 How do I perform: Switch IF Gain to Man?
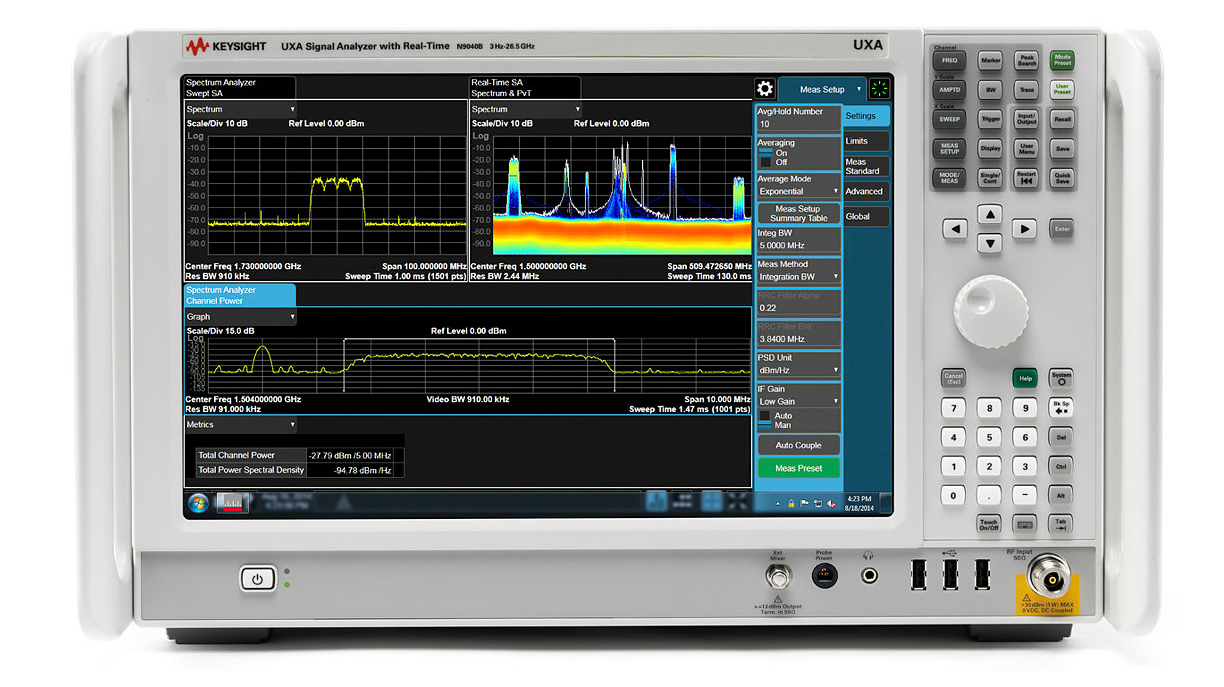[x=776, y=425]
